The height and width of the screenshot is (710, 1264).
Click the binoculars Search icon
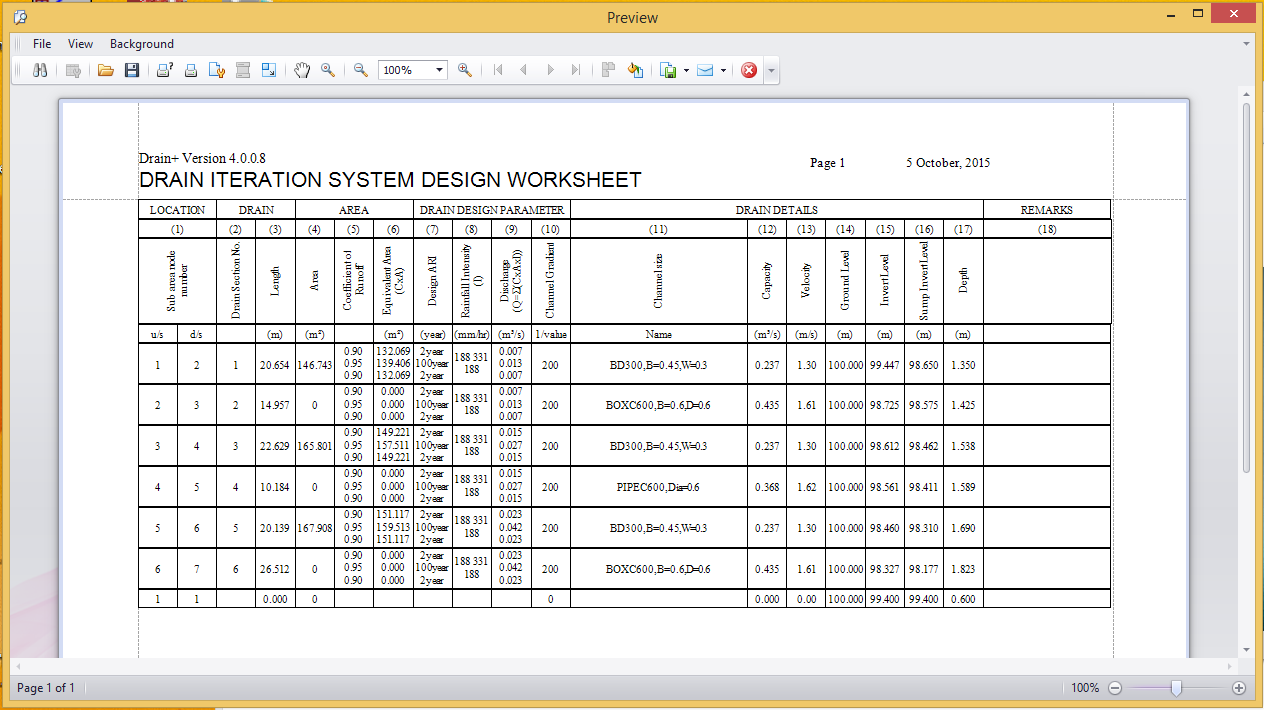pyautogui.click(x=41, y=70)
